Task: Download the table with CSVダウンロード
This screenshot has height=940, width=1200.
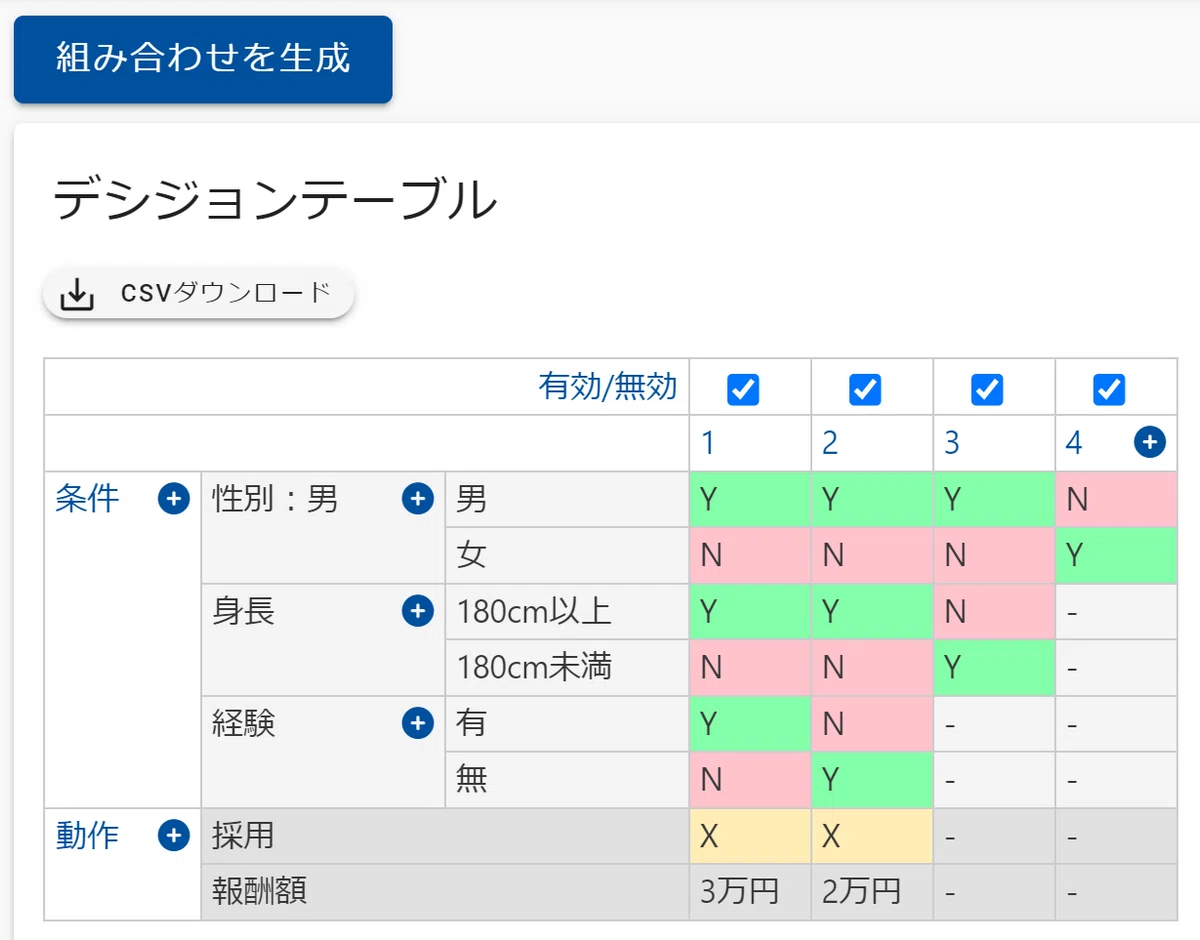Action: tap(198, 294)
